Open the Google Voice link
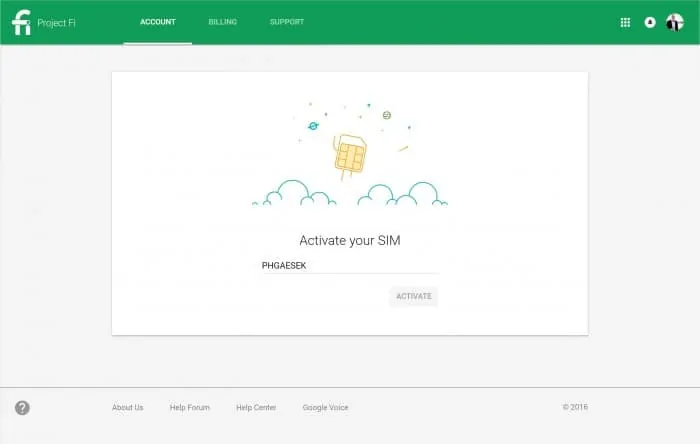This screenshot has height=444, width=700. pyautogui.click(x=325, y=407)
